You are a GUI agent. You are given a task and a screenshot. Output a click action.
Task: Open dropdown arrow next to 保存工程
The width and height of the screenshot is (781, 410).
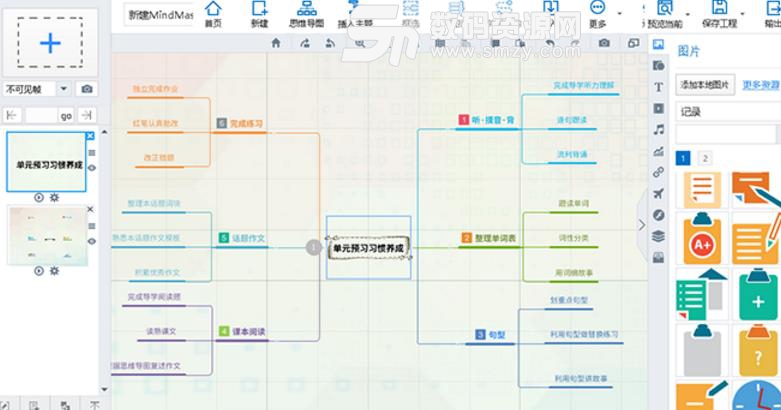[742, 13]
